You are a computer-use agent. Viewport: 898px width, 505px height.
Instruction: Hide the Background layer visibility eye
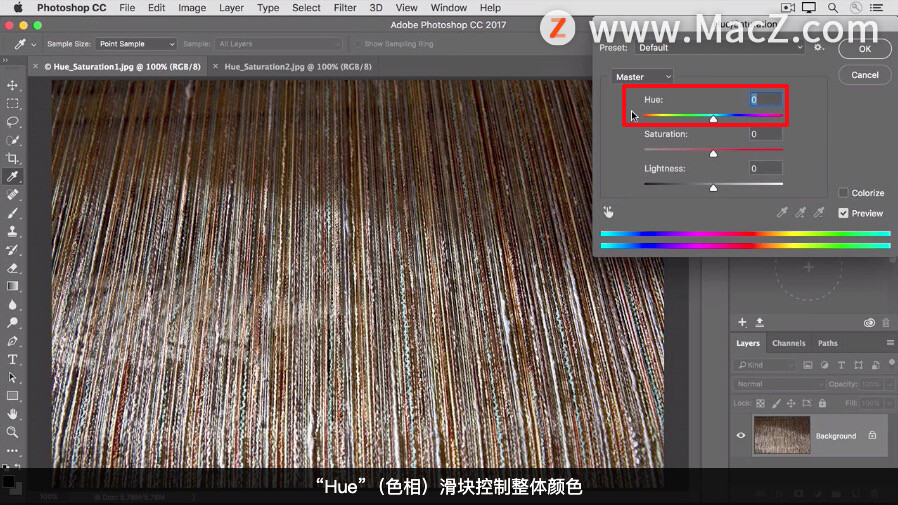click(741, 435)
